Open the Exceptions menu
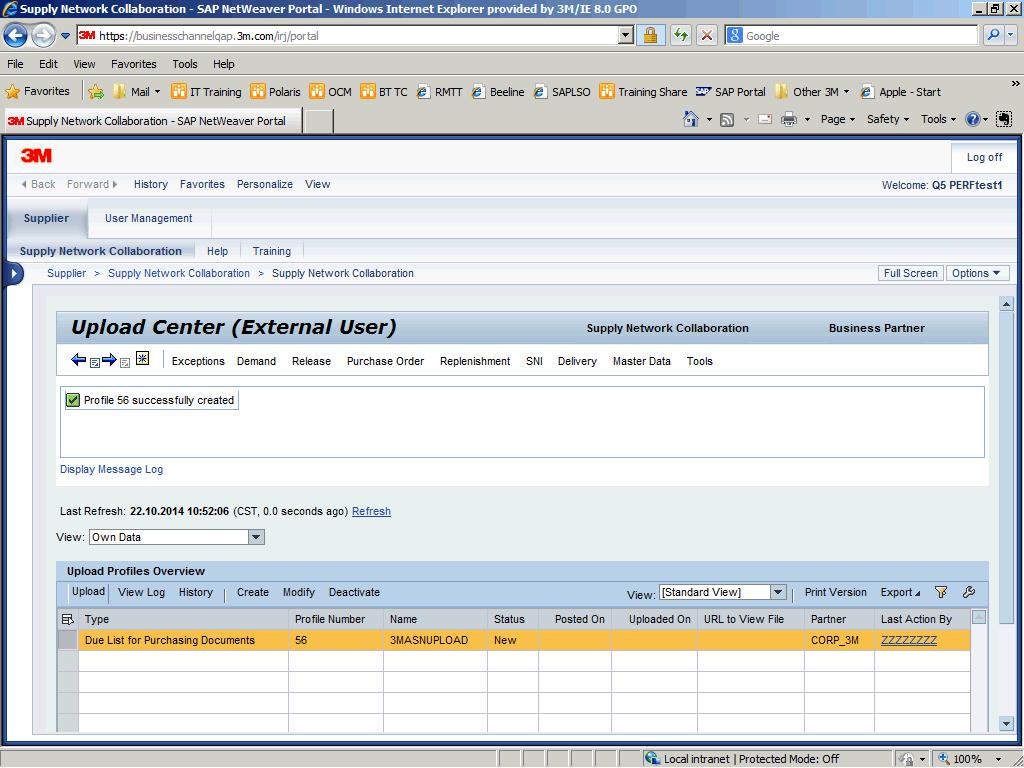1024x768 pixels. pos(198,361)
